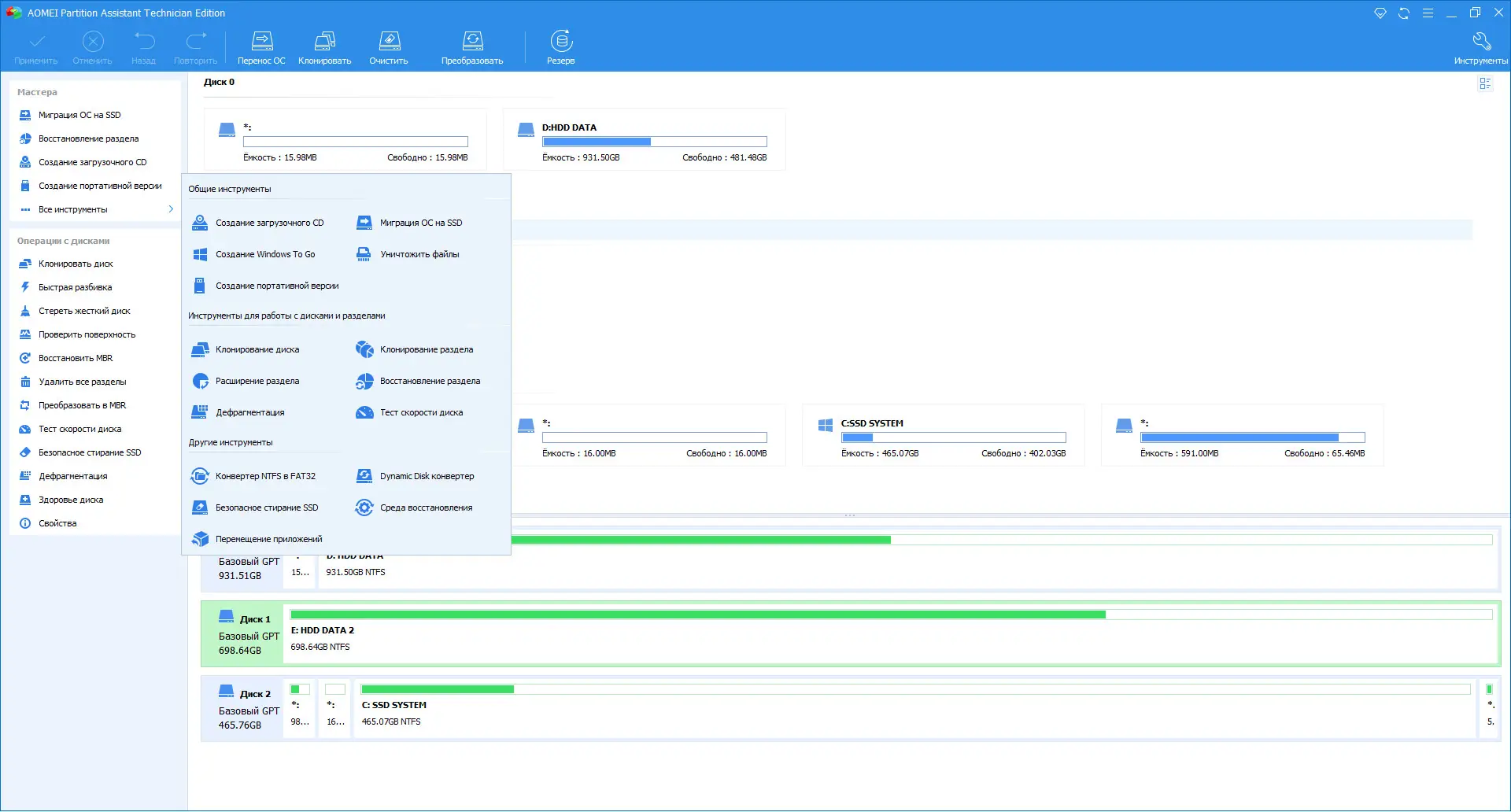Select Создание Windows To Go
Screen dimensions: 1511x812
click(x=253, y=254)
